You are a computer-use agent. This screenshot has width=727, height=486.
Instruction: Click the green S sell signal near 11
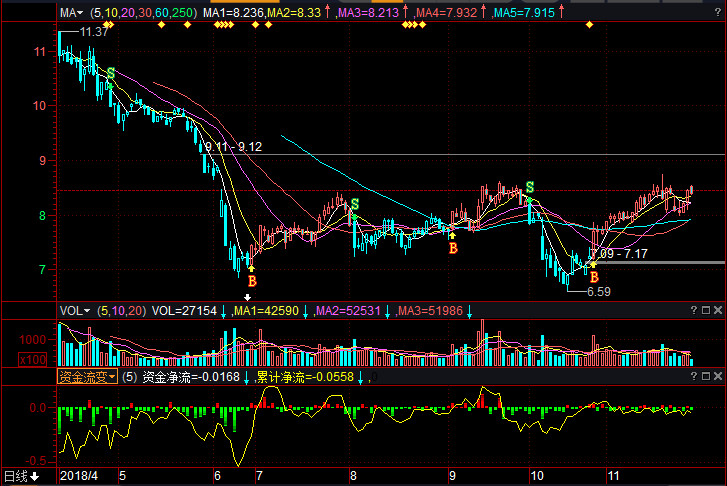(x=110, y=73)
